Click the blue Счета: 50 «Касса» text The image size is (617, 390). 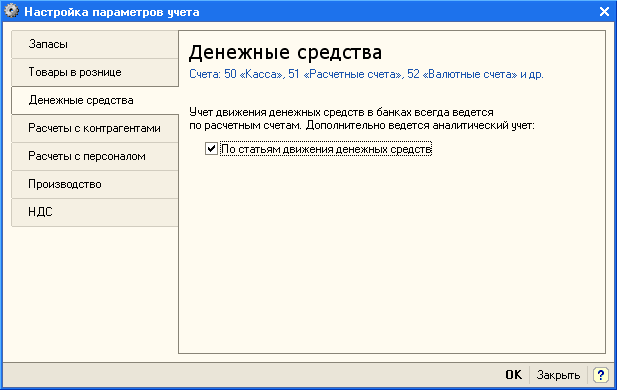(237, 74)
